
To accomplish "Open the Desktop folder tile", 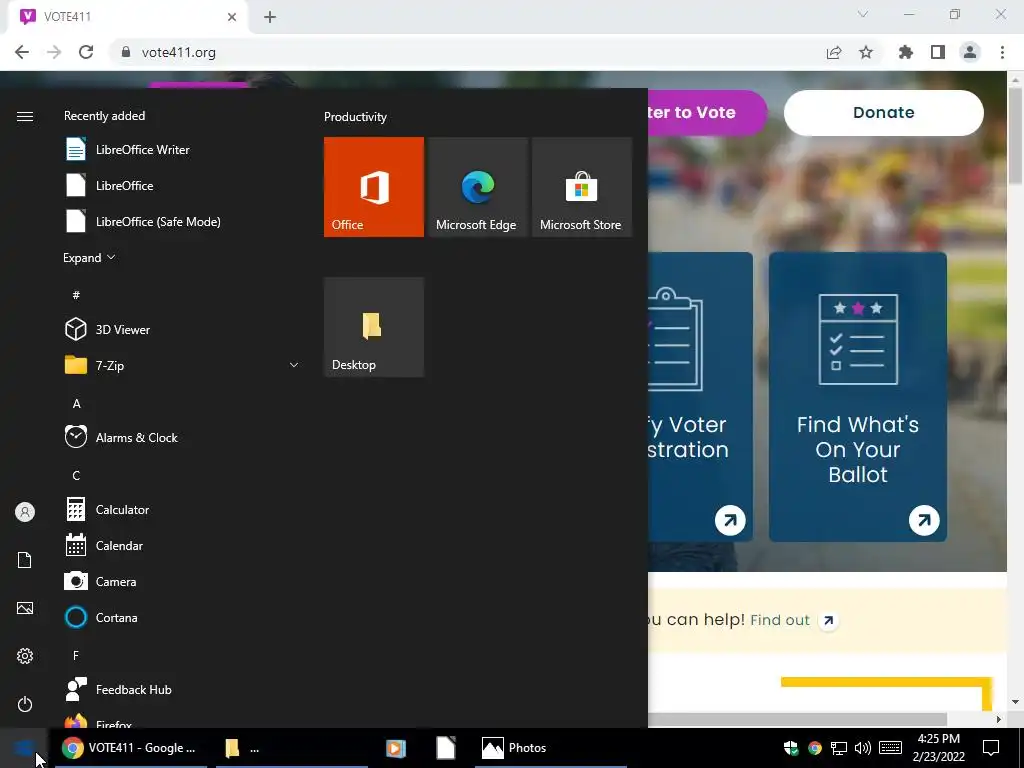I will [374, 327].
